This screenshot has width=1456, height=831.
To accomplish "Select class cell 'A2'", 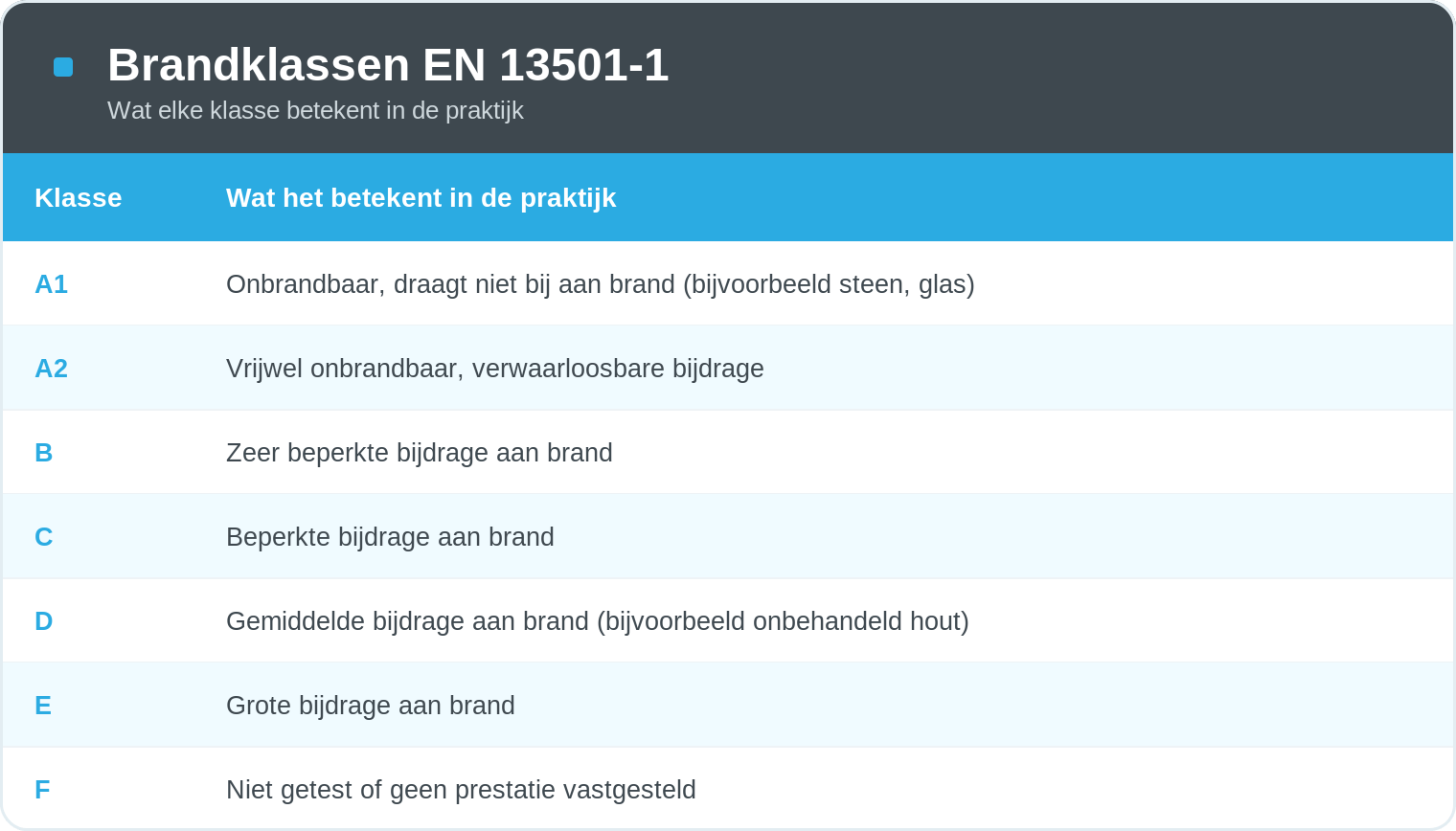I will pyautogui.click(x=52, y=369).
